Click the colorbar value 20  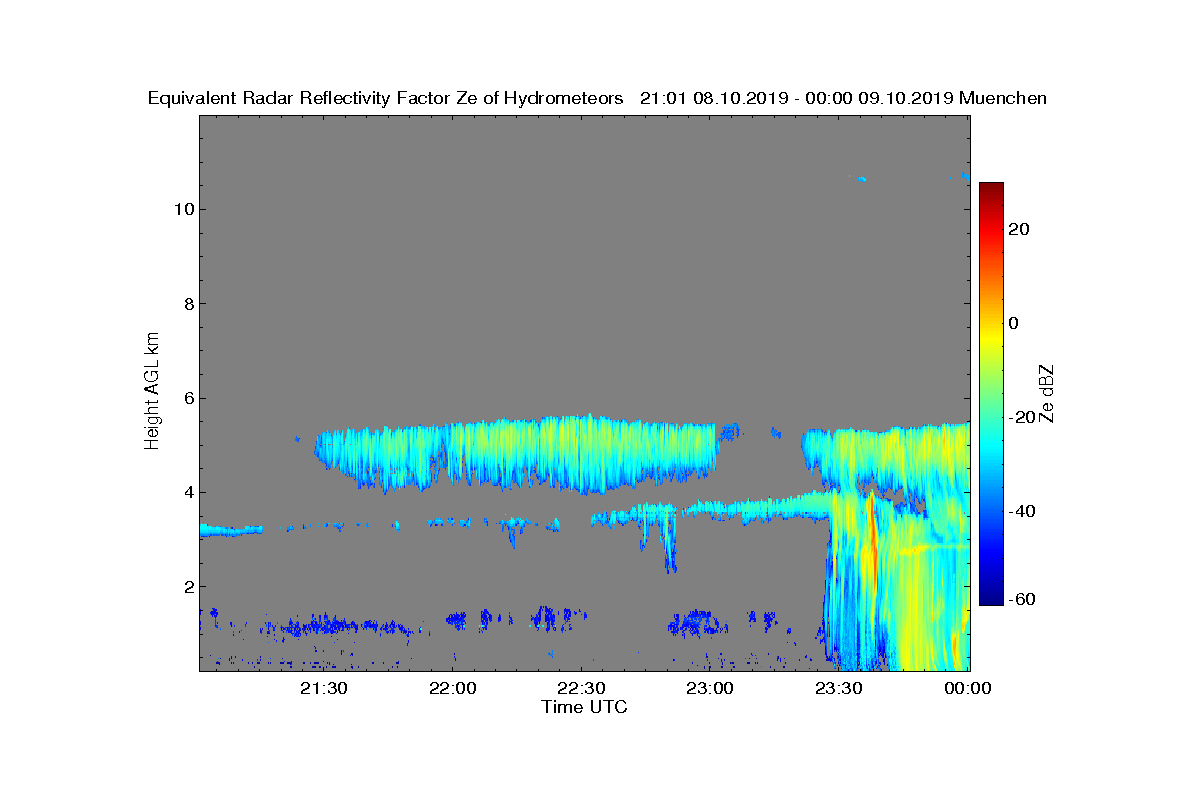click(1020, 229)
